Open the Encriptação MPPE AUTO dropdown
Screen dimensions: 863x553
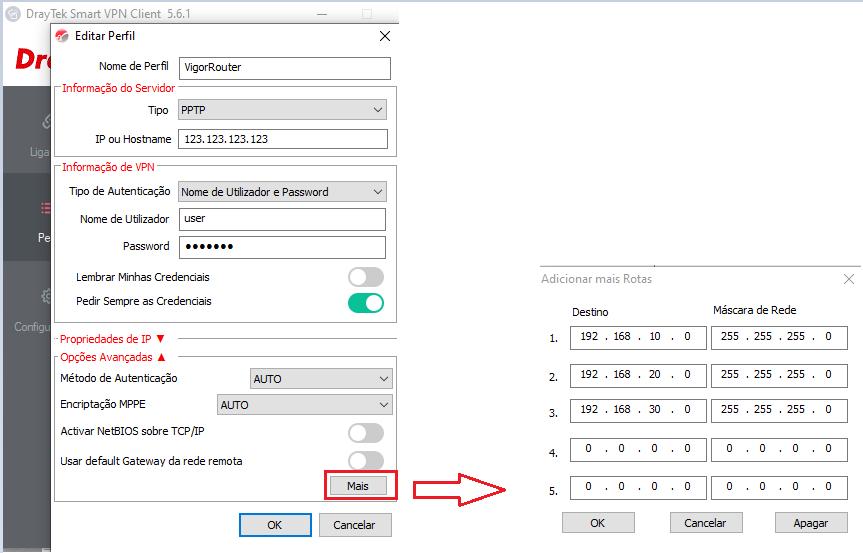click(305, 405)
